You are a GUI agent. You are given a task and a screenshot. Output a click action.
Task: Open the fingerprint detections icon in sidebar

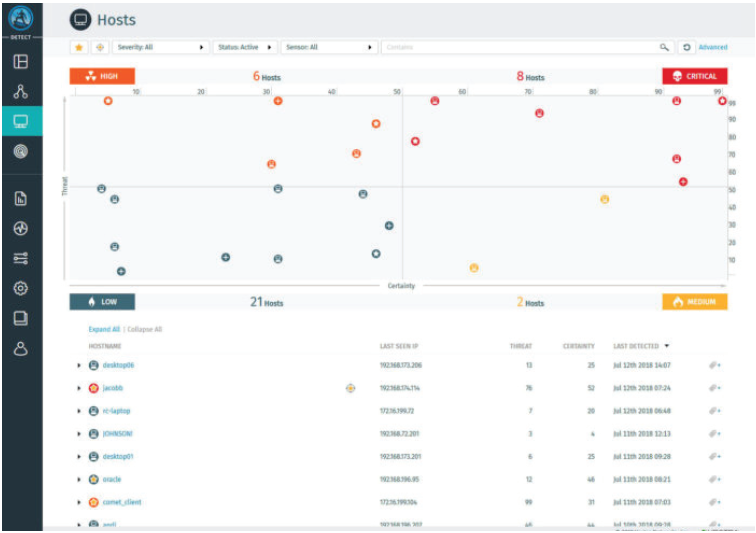point(20,152)
